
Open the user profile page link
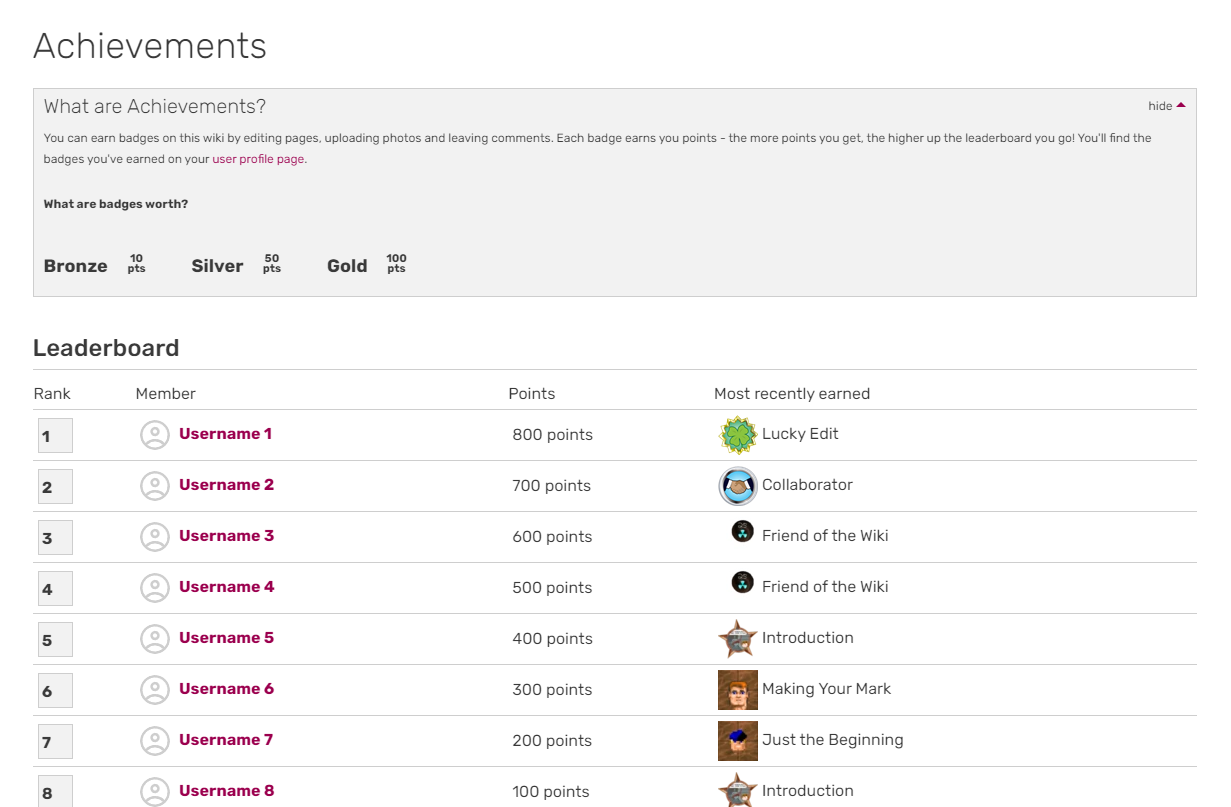tap(258, 159)
